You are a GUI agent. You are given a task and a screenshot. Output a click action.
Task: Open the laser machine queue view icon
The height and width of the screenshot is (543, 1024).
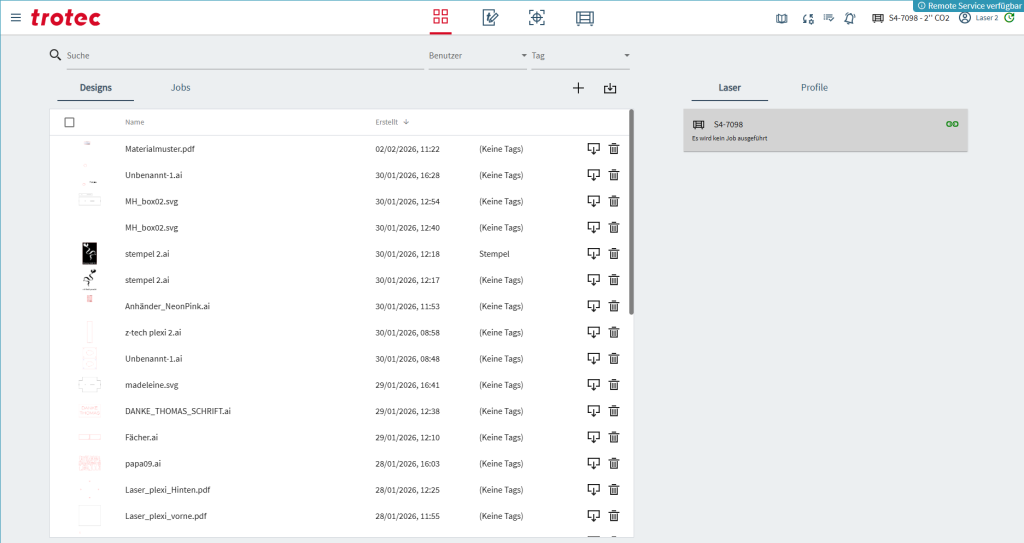point(585,17)
